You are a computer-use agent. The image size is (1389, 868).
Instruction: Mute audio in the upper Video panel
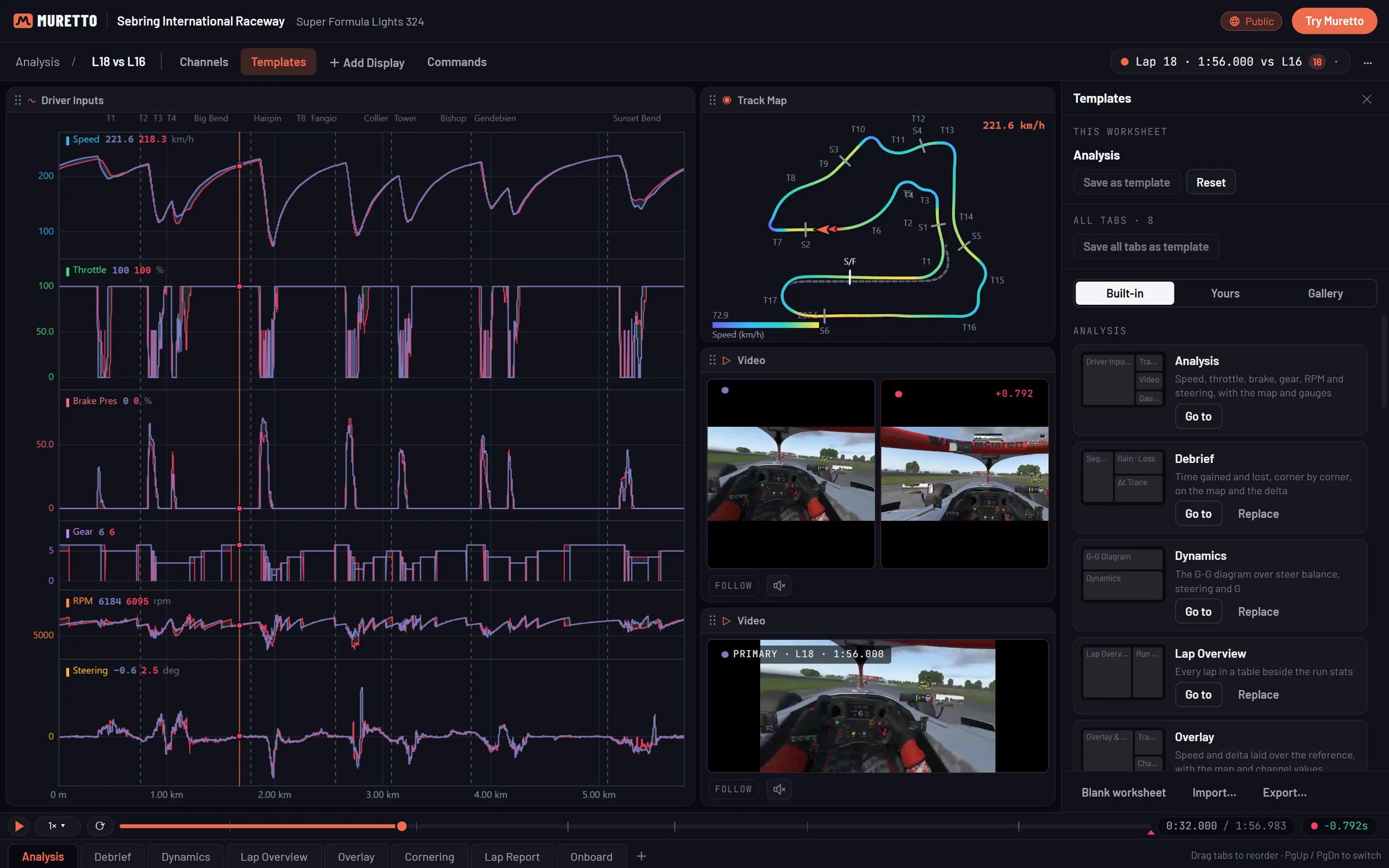(x=779, y=585)
